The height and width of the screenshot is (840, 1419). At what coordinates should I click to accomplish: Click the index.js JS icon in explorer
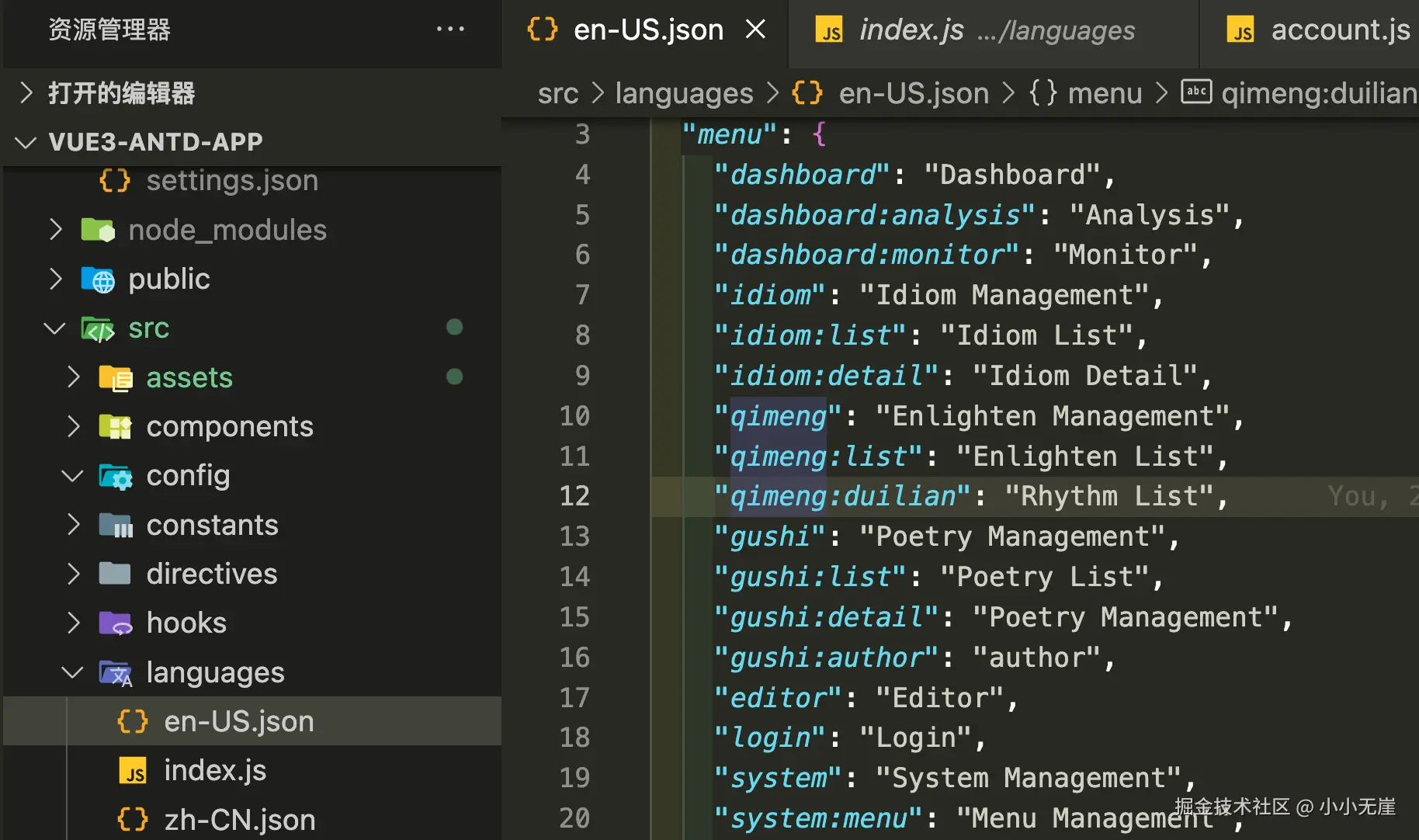[133, 771]
